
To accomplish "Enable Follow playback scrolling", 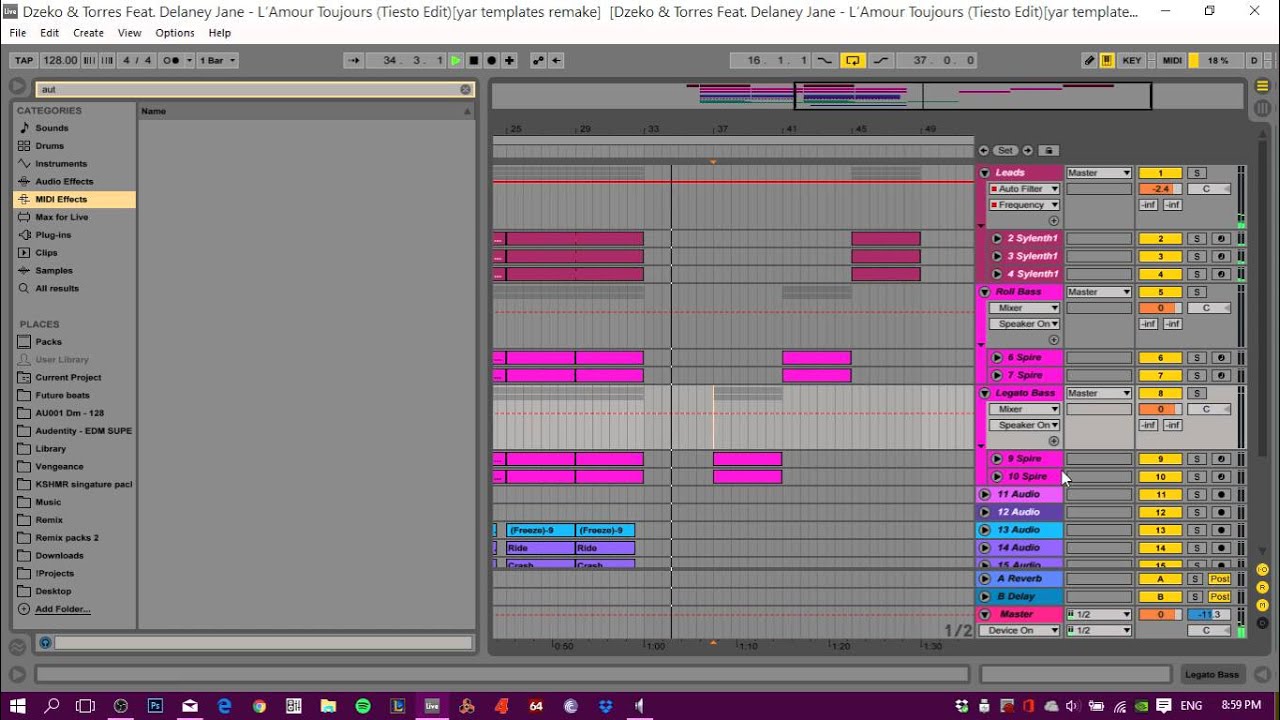I will [354, 60].
